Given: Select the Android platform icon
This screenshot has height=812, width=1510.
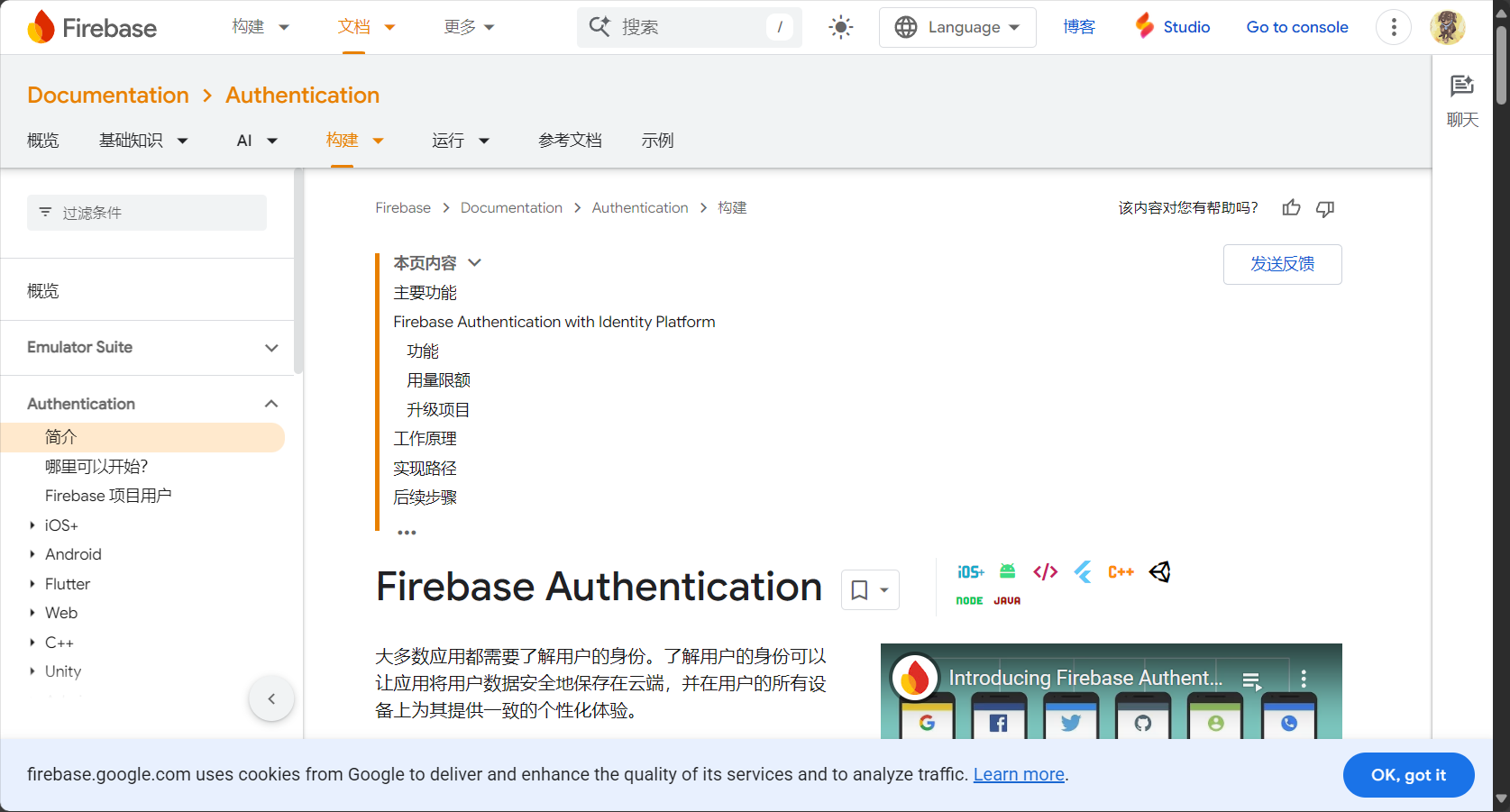Looking at the screenshot, I should pos(1008,571).
